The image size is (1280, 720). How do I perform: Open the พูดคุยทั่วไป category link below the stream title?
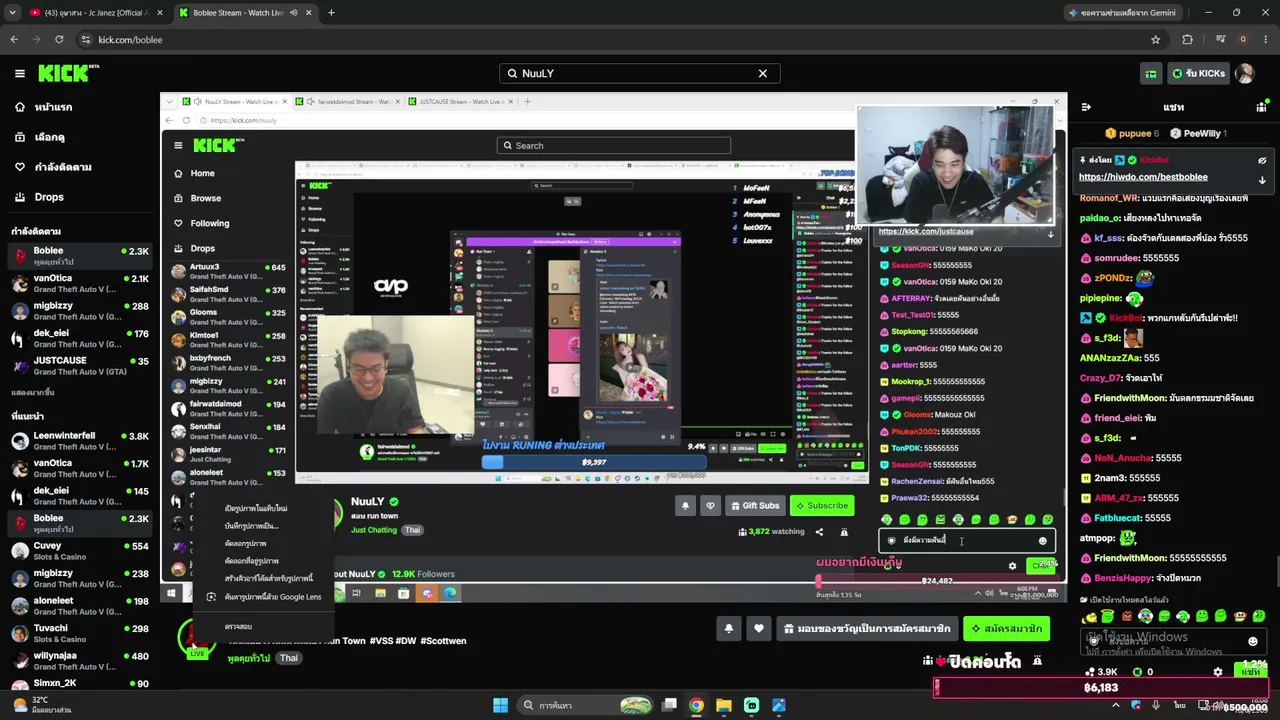coord(248,658)
